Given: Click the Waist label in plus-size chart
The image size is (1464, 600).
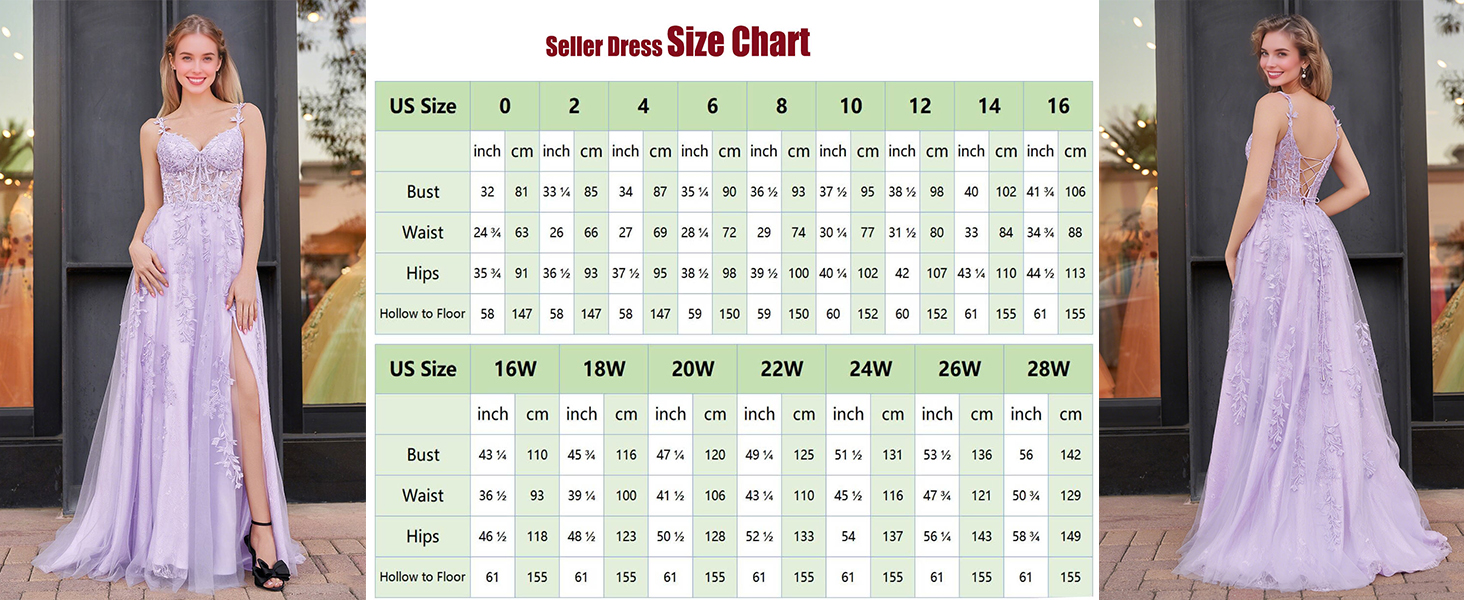Looking at the screenshot, I should click(423, 496).
